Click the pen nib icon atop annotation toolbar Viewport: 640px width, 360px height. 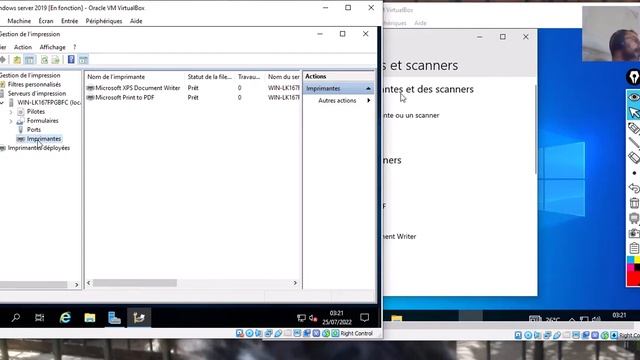pos(633,77)
